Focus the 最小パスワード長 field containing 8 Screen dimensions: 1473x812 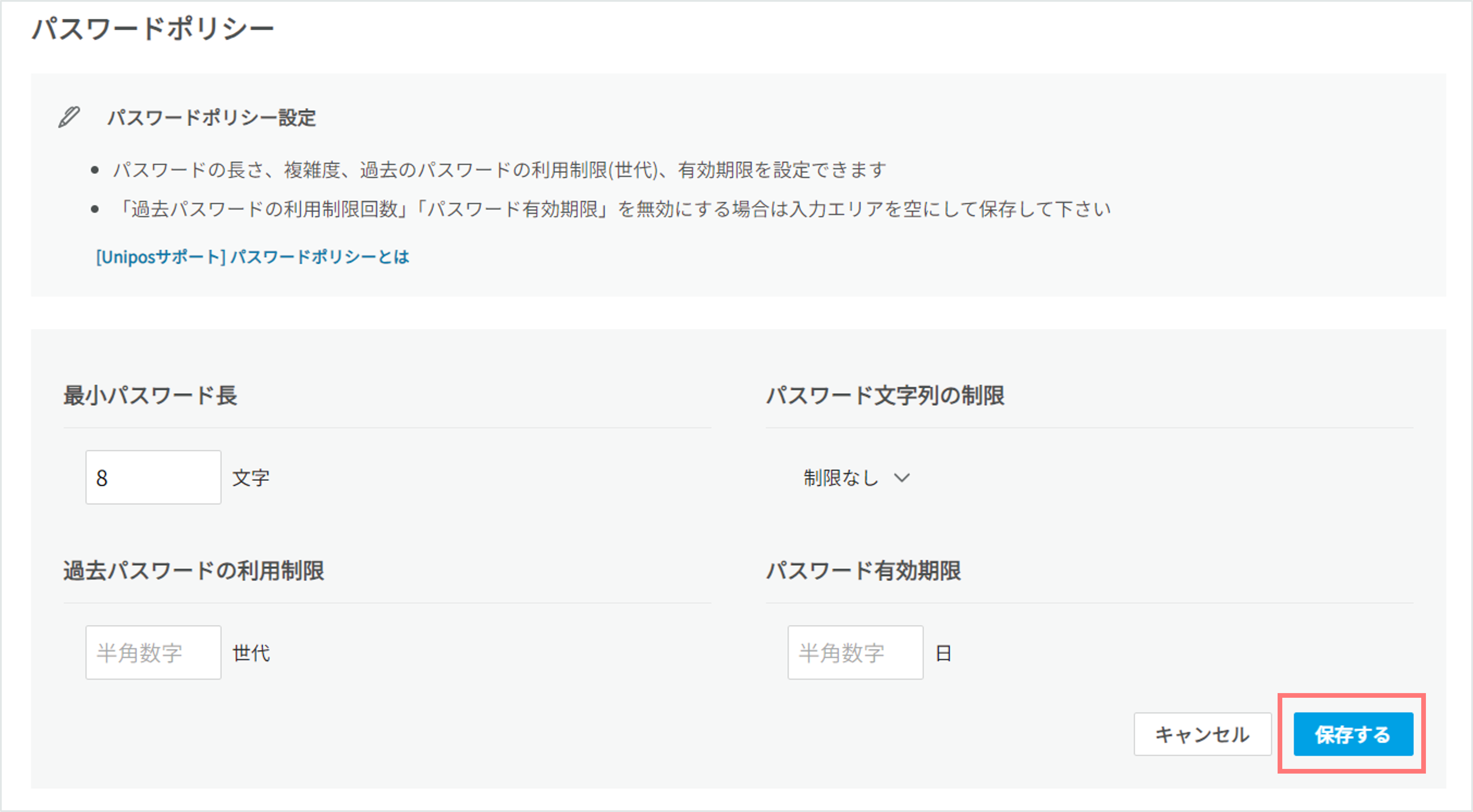click(153, 477)
